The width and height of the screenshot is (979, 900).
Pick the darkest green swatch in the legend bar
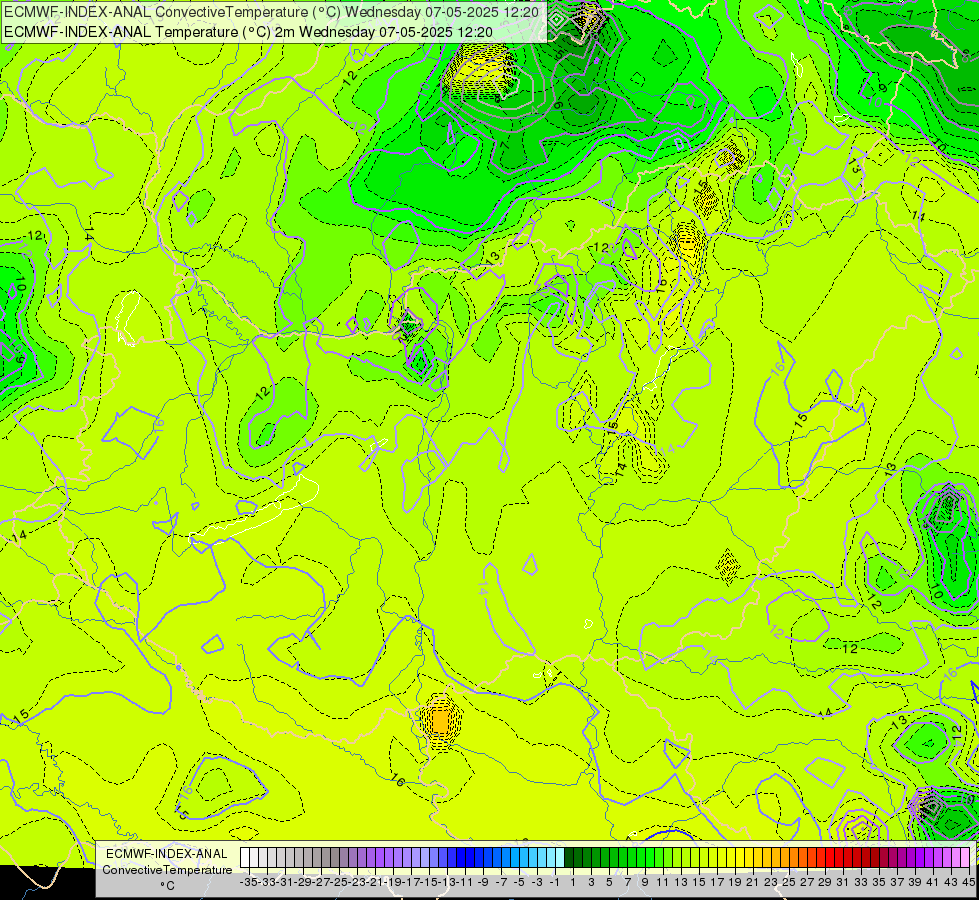pyautogui.click(x=569, y=858)
